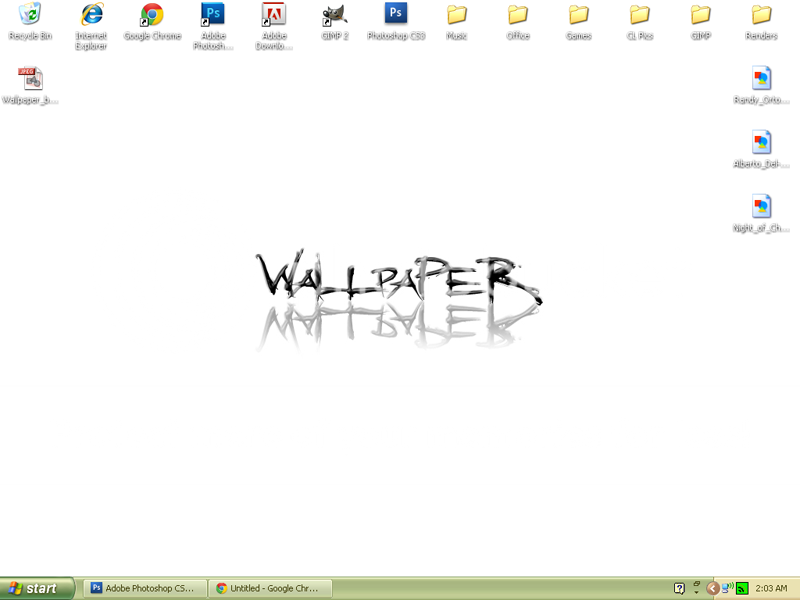Viewport: 800px width, 600px height.
Task: Switch to Untitled - Google Chrome taskbar window
Action: (x=270, y=588)
